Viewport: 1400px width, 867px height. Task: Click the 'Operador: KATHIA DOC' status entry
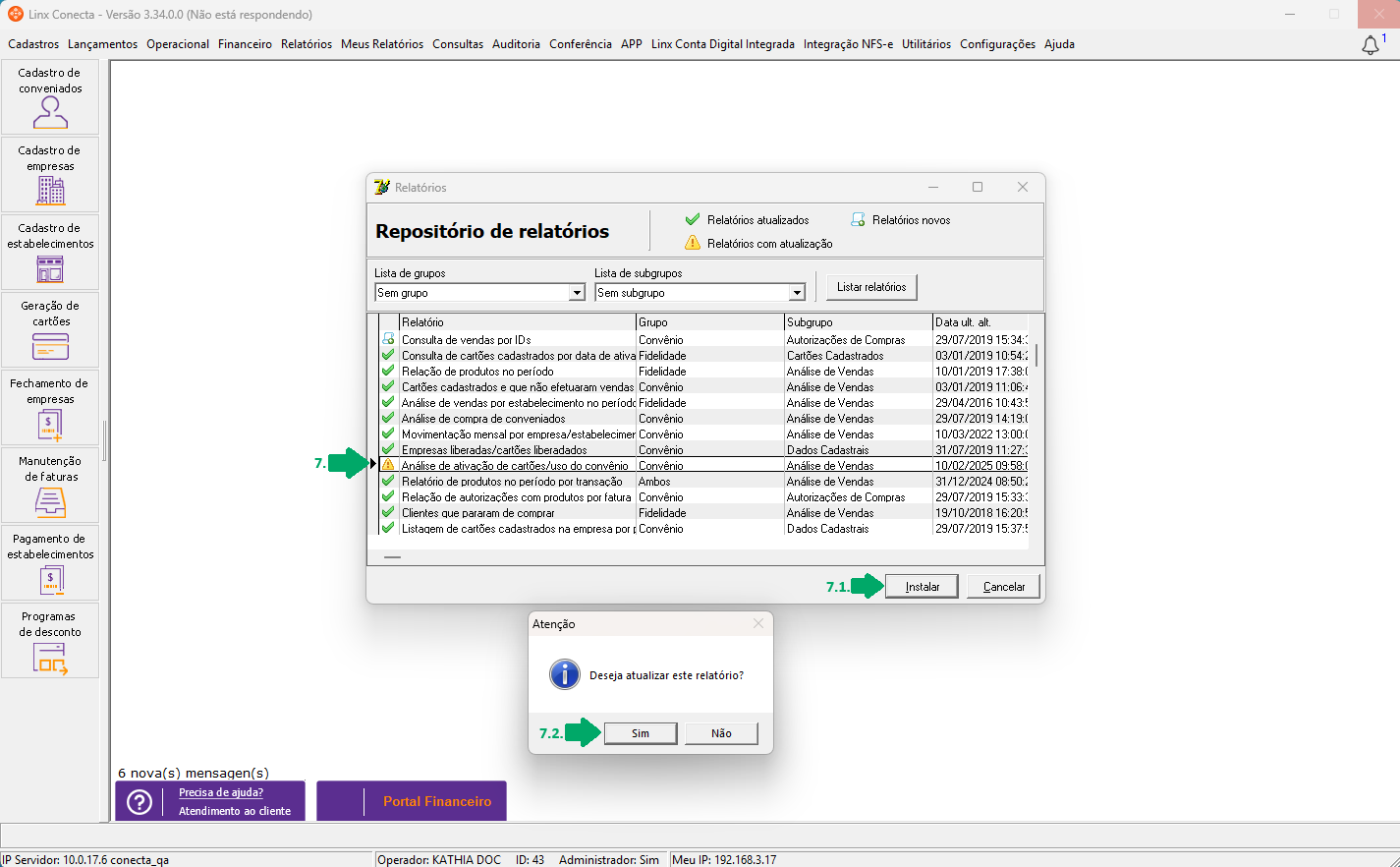[439, 859]
